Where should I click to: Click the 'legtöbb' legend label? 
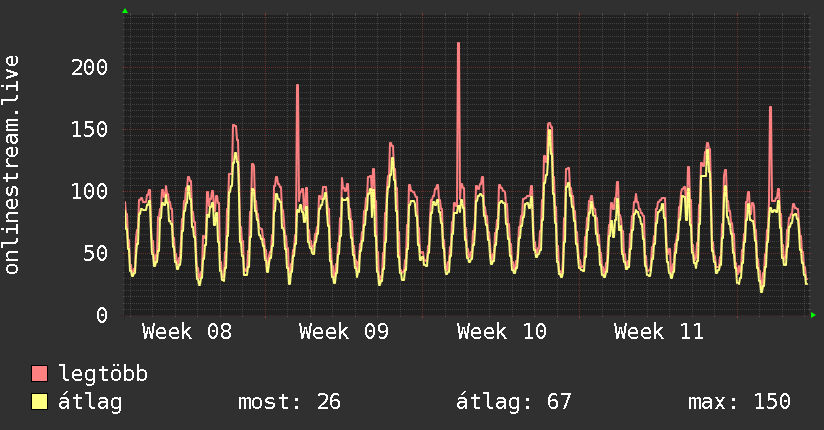[103, 374]
